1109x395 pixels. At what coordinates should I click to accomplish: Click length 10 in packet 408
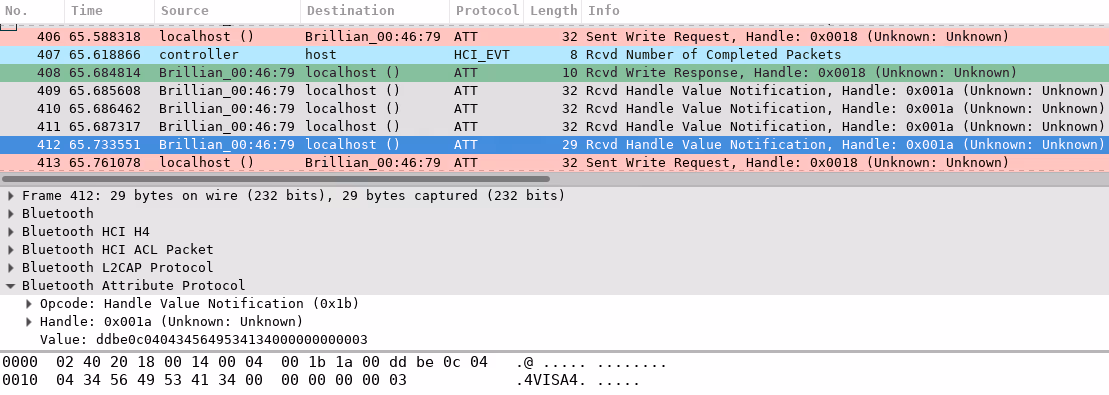(571, 72)
